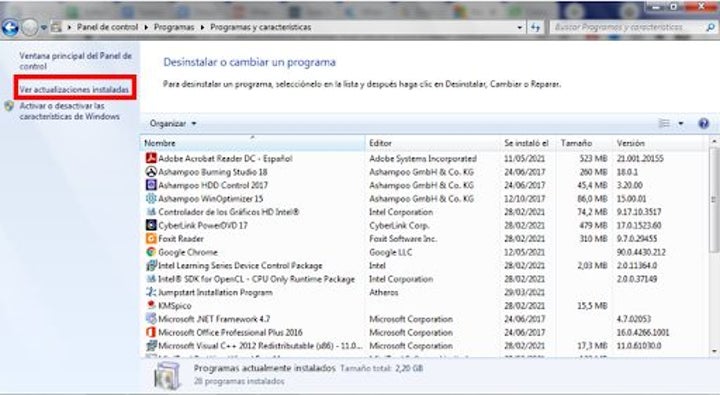Click the Jumpstart Installation Program icon
The width and height of the screenshot is (720, 395).
click(151, 292)
